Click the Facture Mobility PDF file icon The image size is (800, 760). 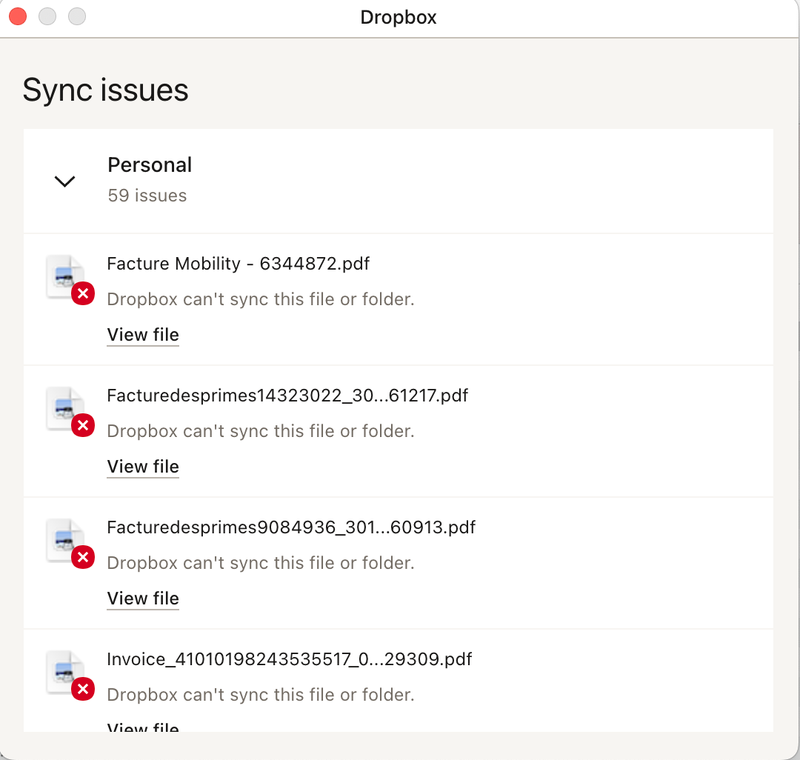click(65, 274)
